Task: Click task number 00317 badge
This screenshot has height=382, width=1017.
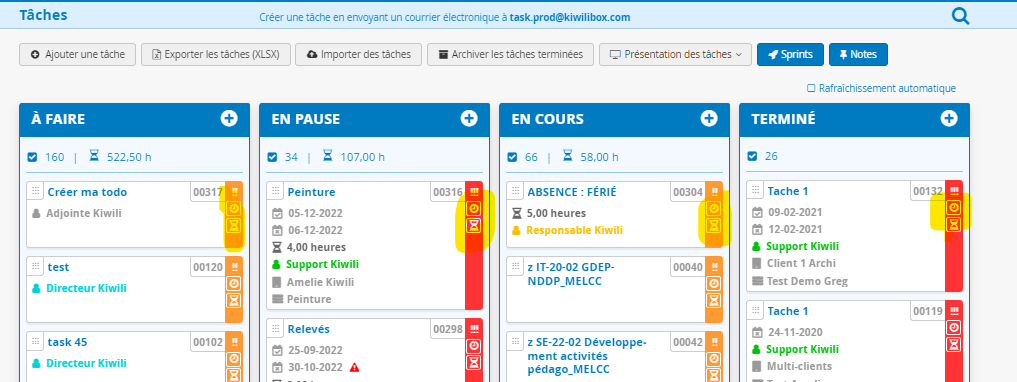Action: (x=208, y=192)
